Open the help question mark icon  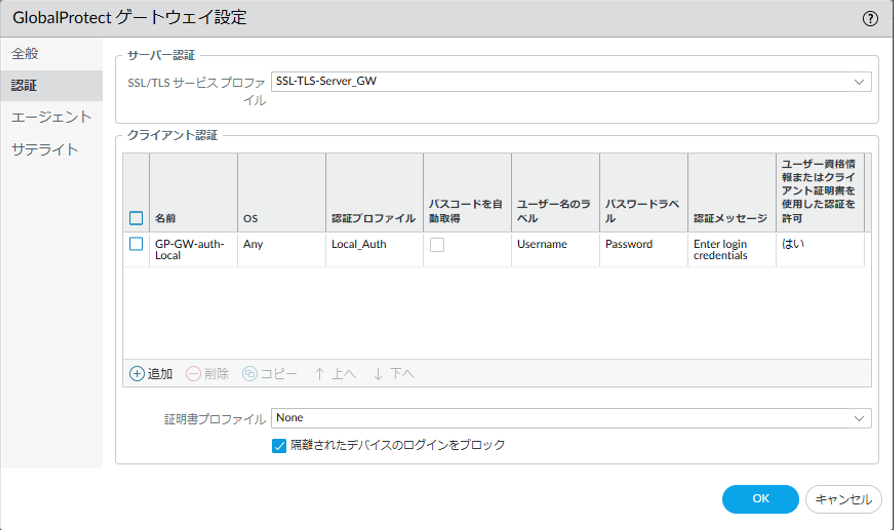870,18
